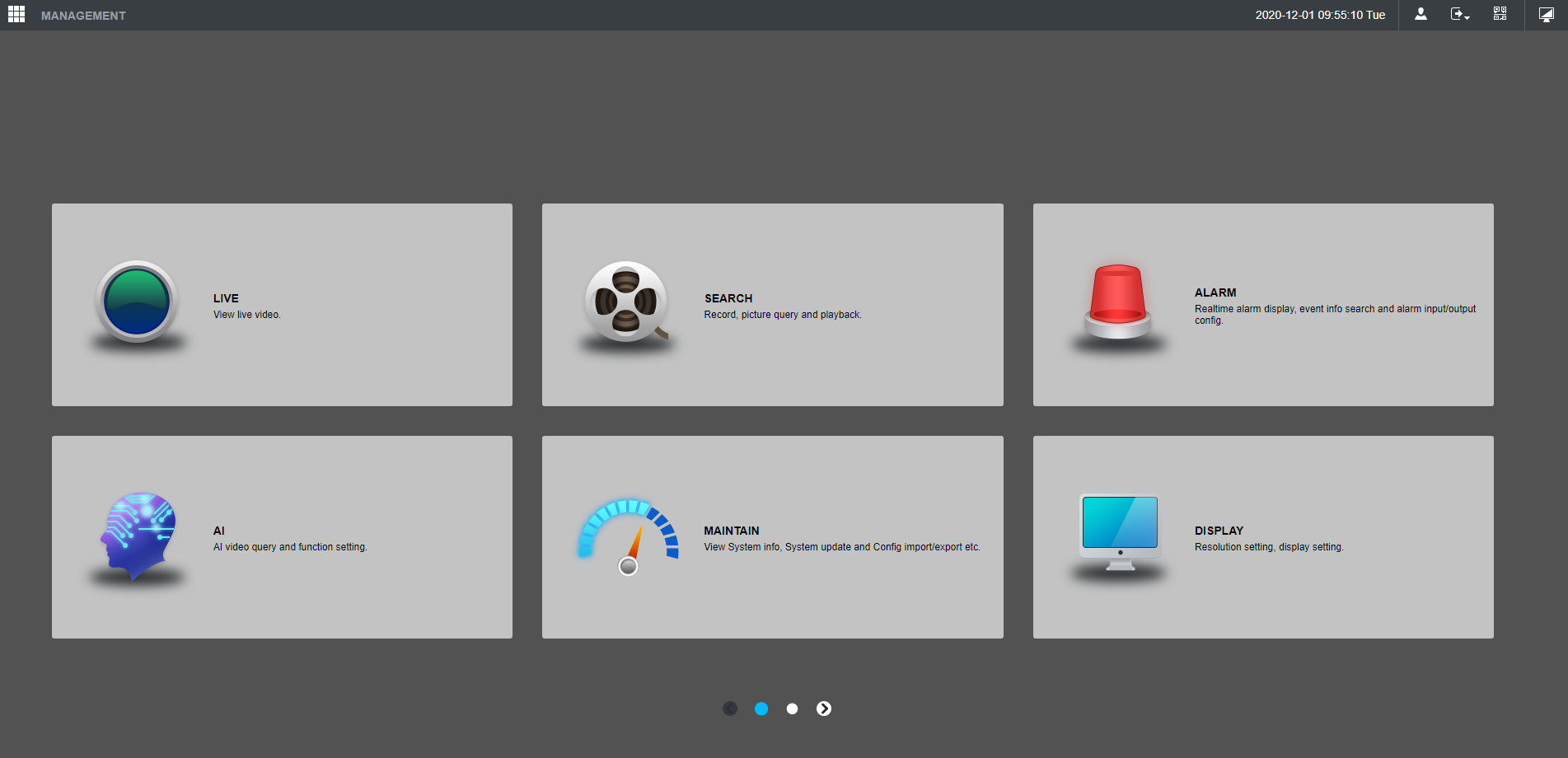
Task: Open the ALARM tile title
Action: pos(1215,292)
